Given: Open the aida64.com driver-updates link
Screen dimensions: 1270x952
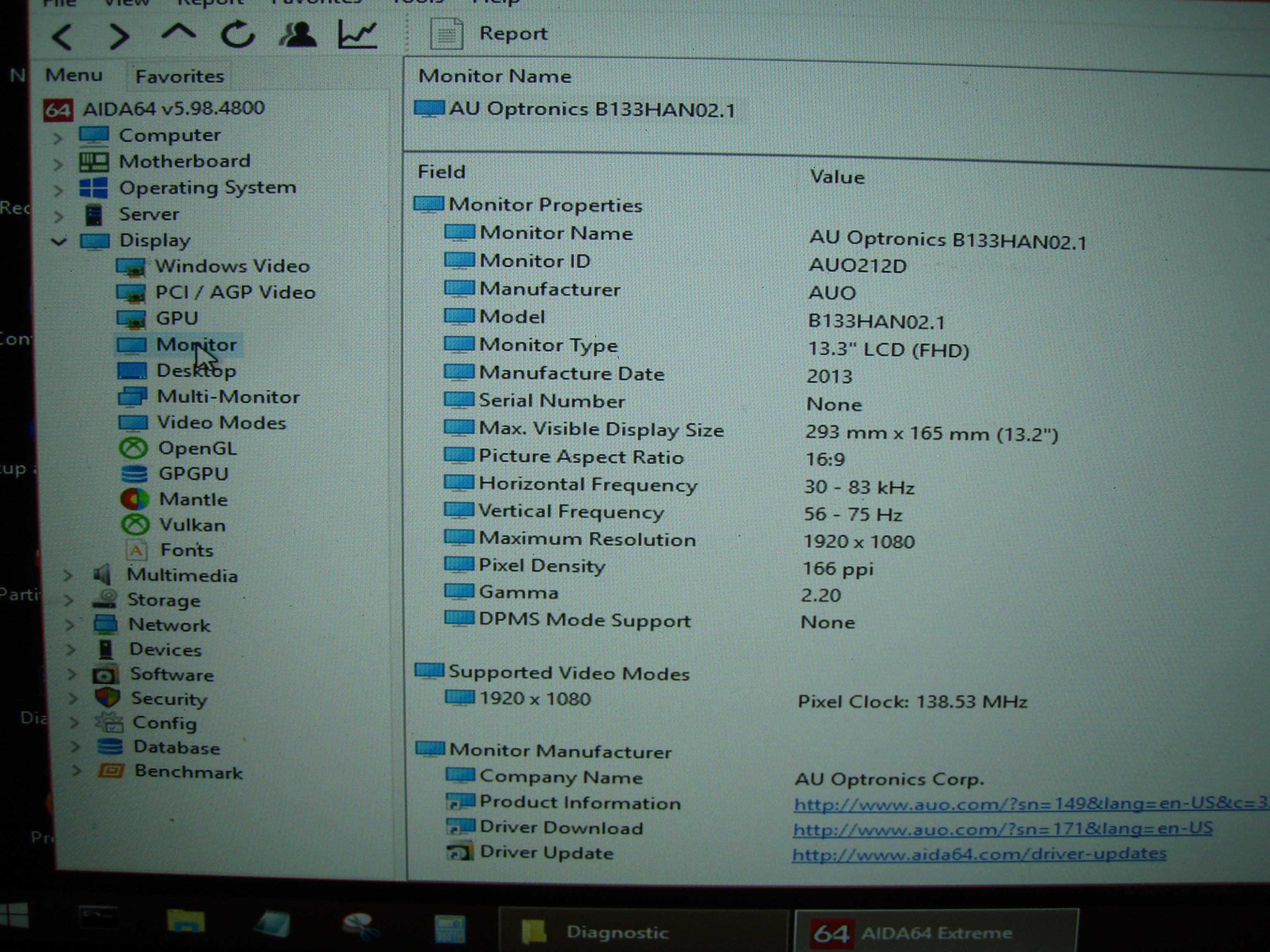Looking at the screenshot, I should [x=979, y=854].
